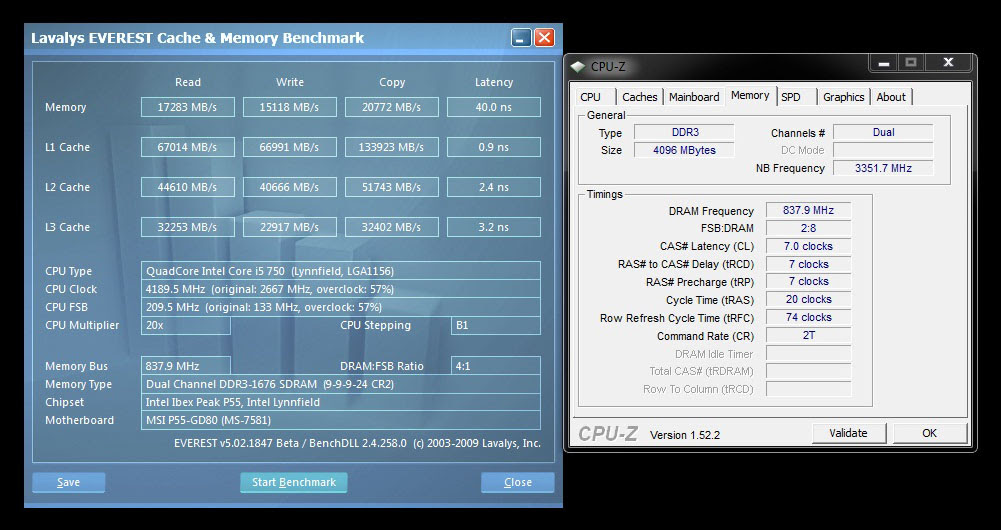Click the L3 Cache Read value 32253 MB/s
Screen dimensions: 1001x530
[188, 227]
